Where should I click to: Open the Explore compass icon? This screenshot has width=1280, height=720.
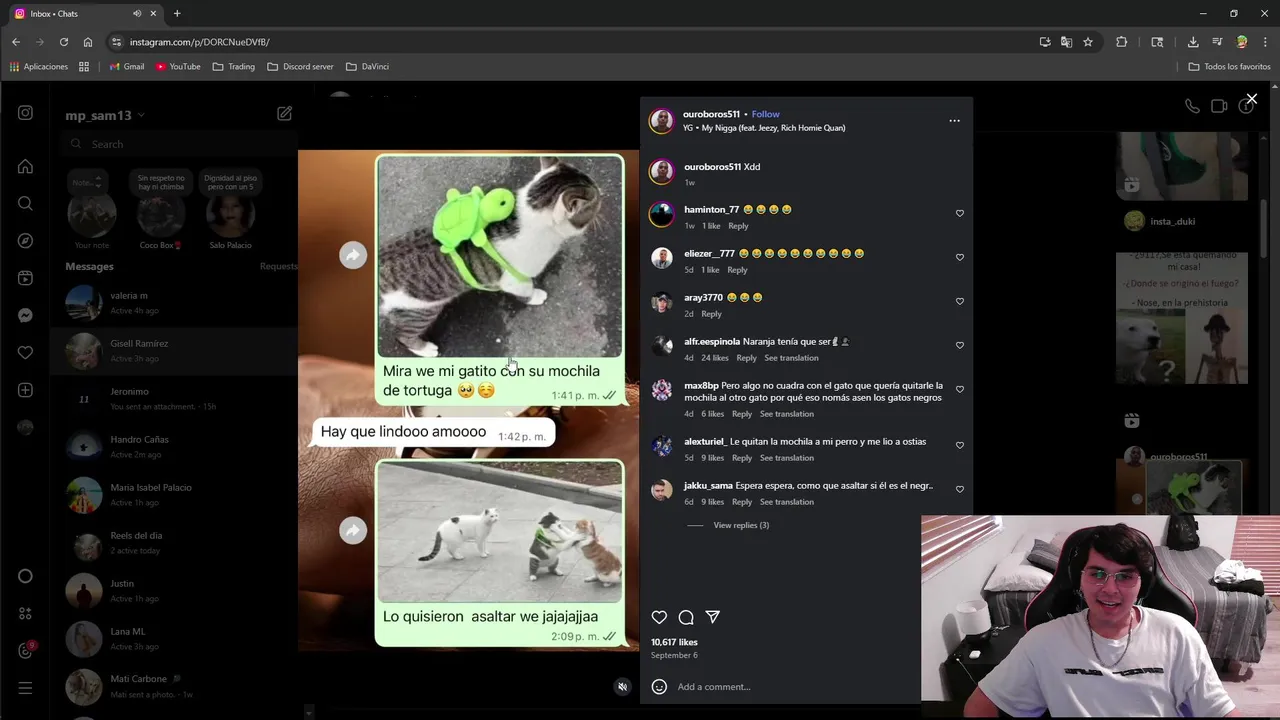pyautogui.click(x=25, y=241)
